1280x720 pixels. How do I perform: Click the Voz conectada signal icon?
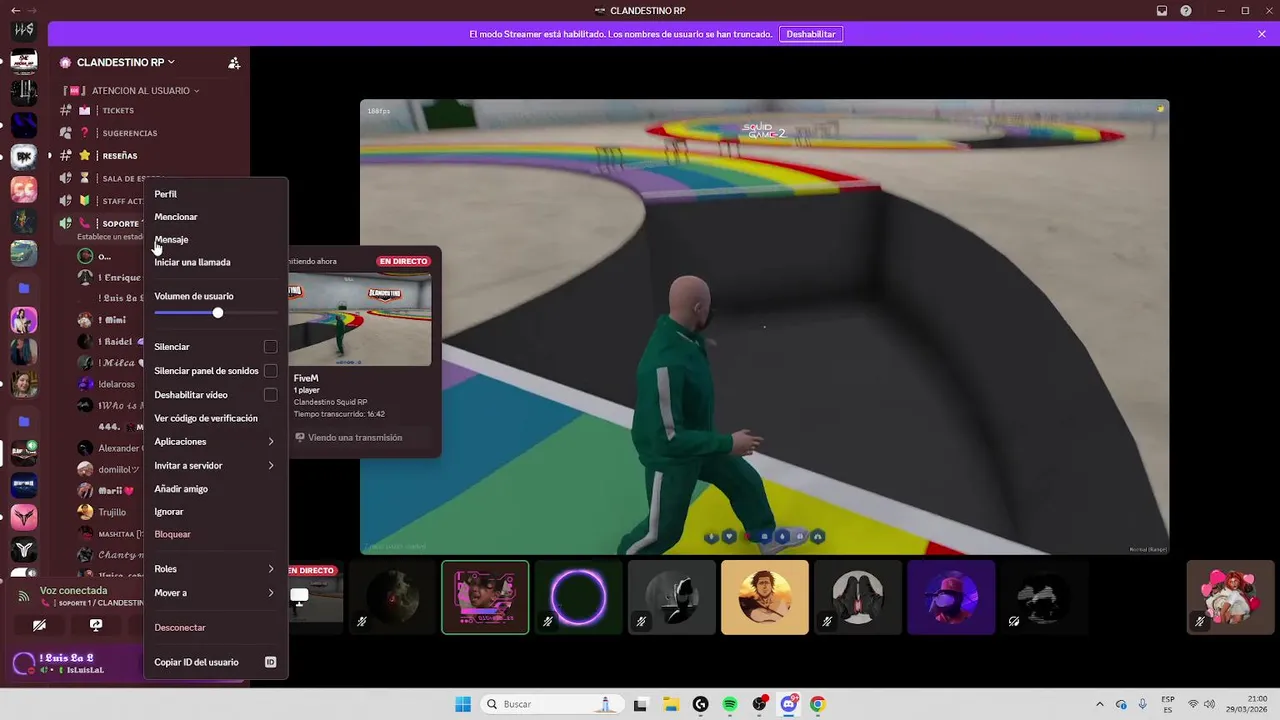[24, 596]
